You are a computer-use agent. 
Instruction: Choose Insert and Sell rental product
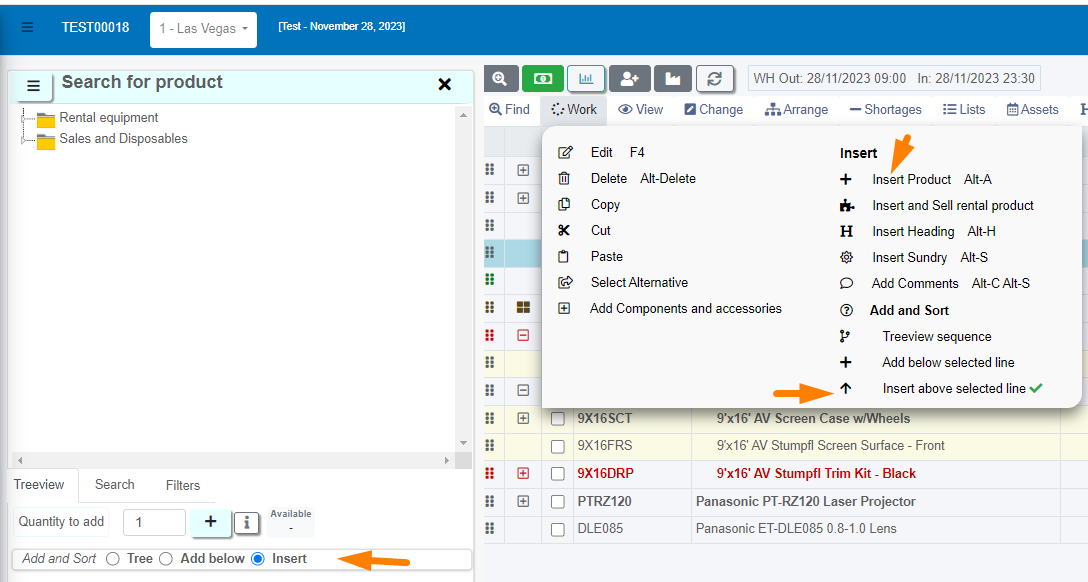tap(936, 206)
